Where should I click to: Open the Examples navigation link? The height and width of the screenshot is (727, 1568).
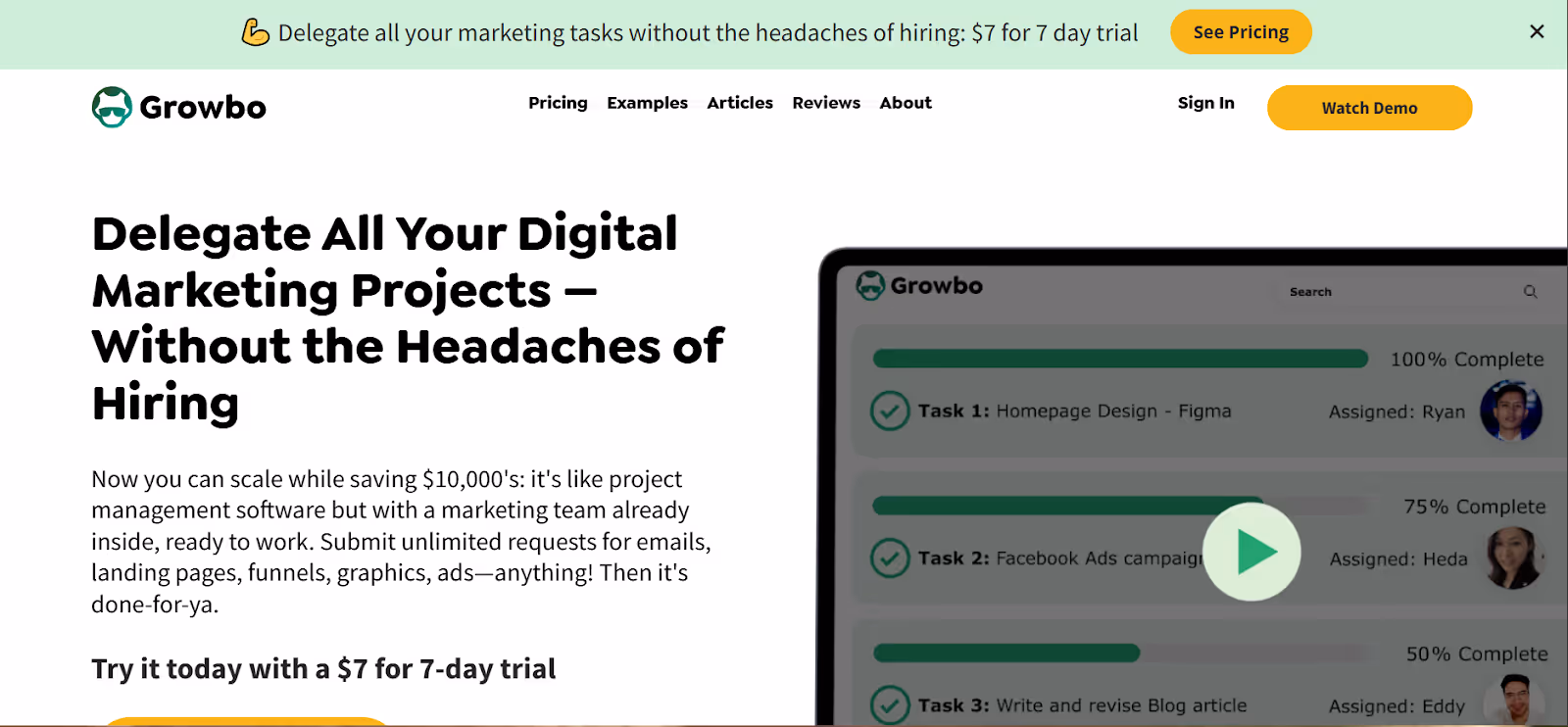pyautogui.click(x=647, y=103)
